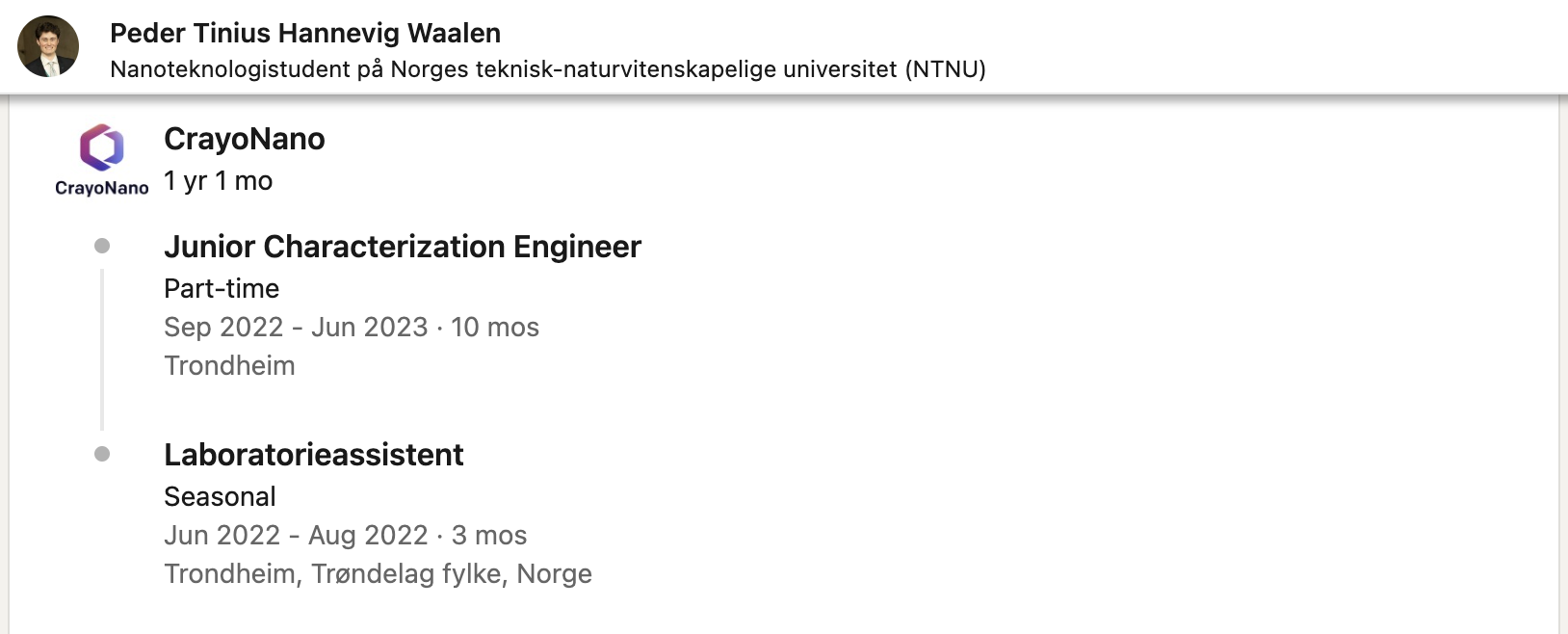
Task: Click the Jun 2022 - Aug 2022 date range
Action: point(296,536)
